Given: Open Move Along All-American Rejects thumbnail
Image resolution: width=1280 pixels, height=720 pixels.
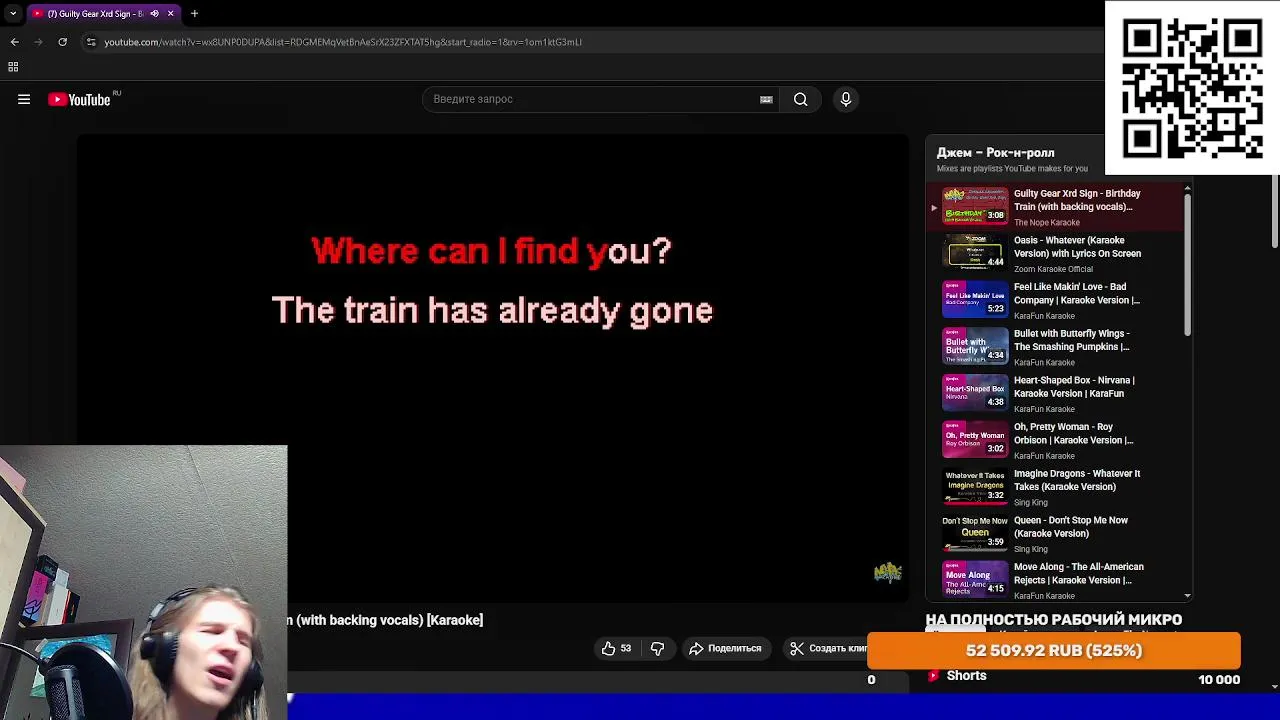Looking at the screenshot, I should 975,579.
